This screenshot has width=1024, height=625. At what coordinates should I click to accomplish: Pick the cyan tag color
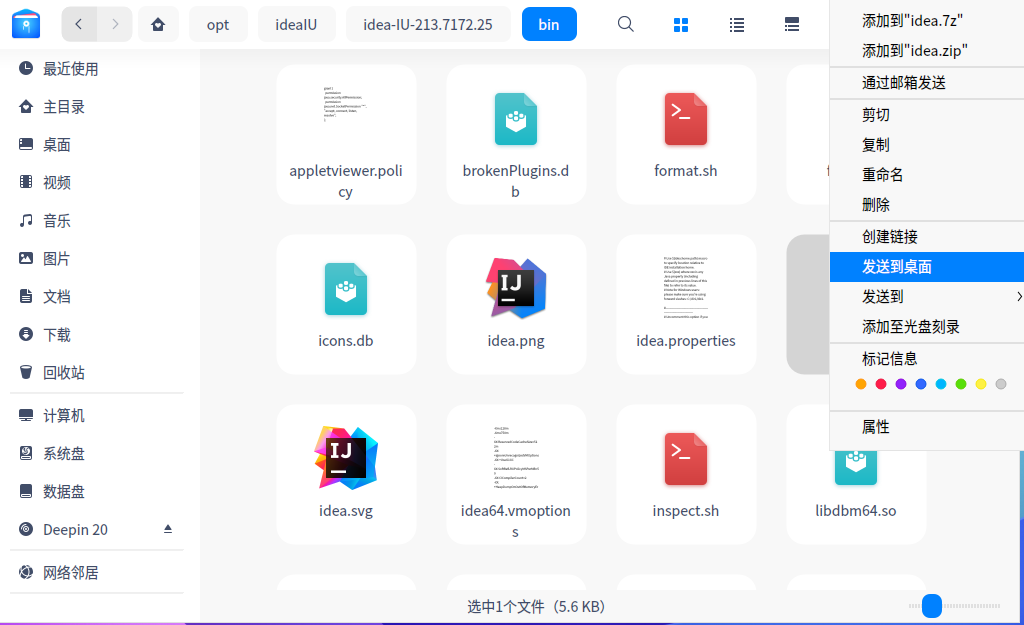click(941, 384)
